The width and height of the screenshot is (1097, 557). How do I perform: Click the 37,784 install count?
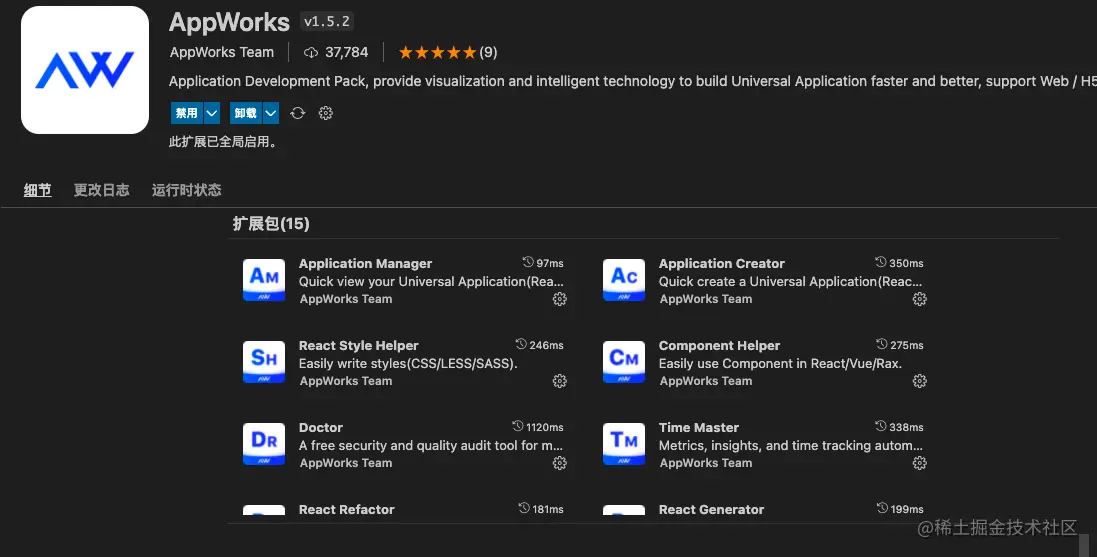point(336,52)
